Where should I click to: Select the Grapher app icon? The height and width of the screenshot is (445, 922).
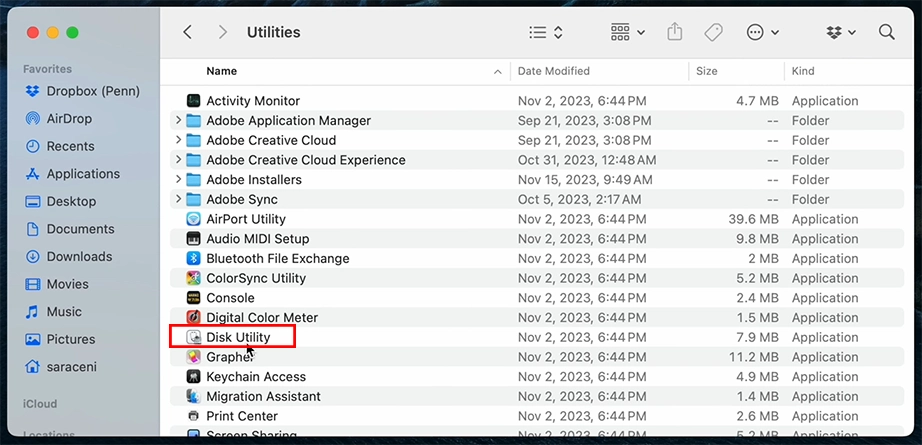[x=193, y=357]
